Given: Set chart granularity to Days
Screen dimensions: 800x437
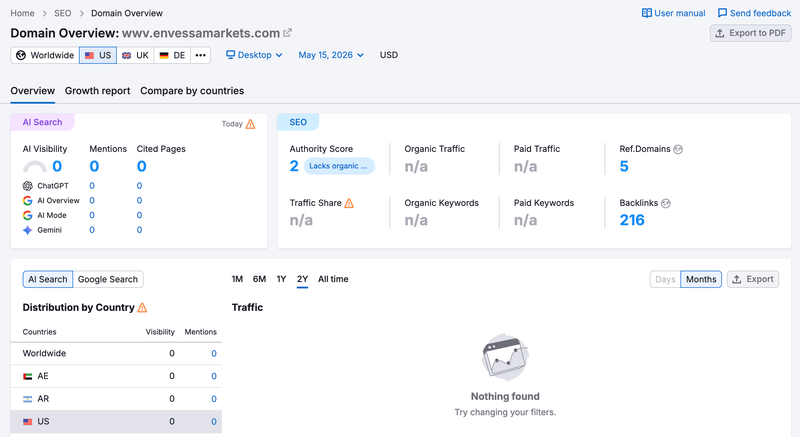Looking at the screenshot, I should click(665, 279).
